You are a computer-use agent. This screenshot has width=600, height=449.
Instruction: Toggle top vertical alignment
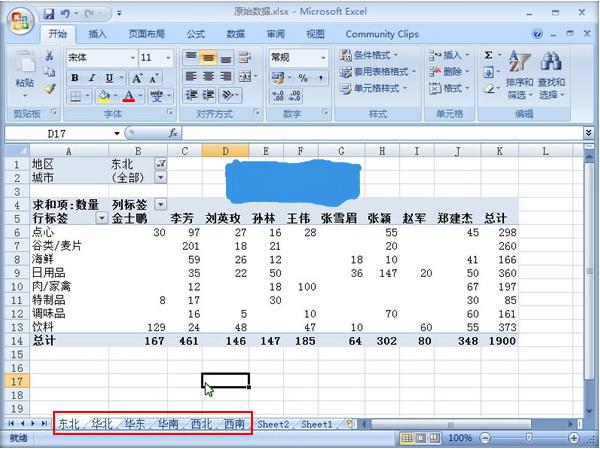pyautogui.click(x=191, y=57)
